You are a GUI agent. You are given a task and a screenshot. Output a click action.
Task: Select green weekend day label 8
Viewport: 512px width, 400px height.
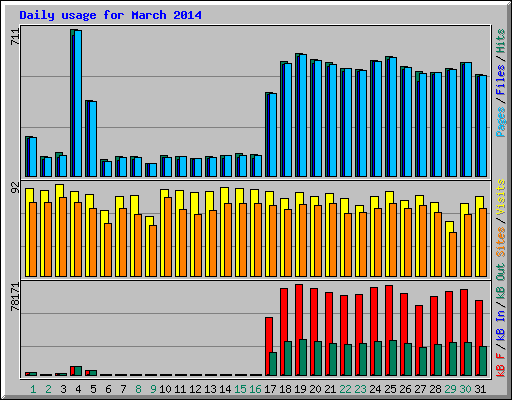pyautogui.click(x=138, y=389)
